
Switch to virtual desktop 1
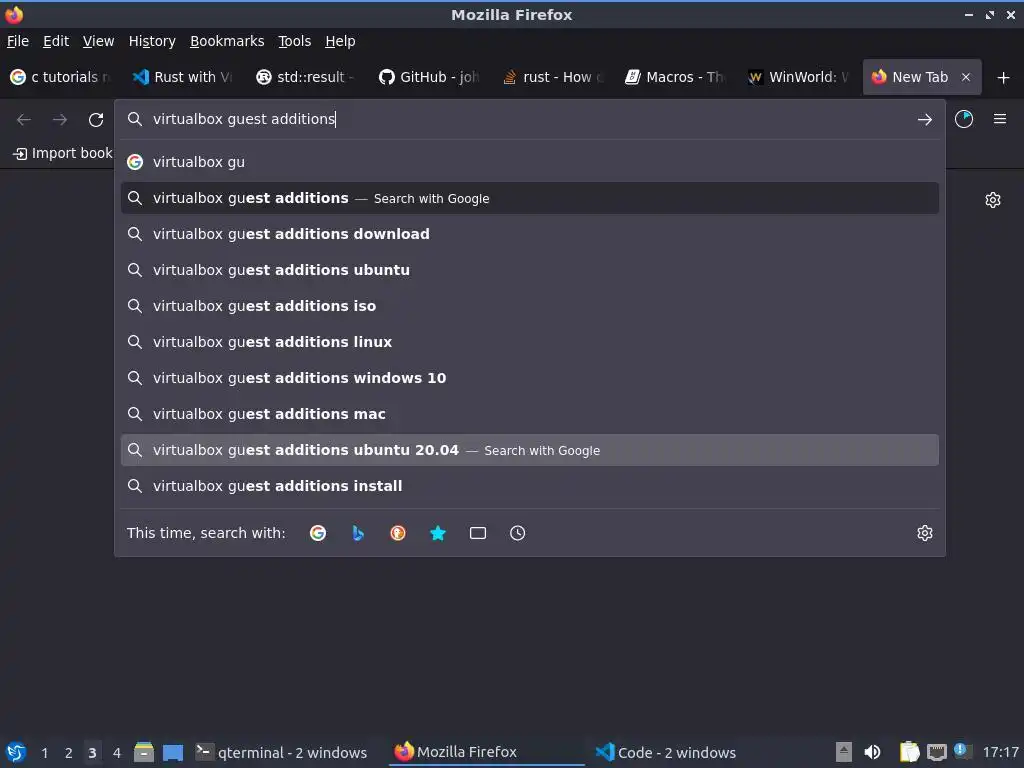tap(44, 753)
